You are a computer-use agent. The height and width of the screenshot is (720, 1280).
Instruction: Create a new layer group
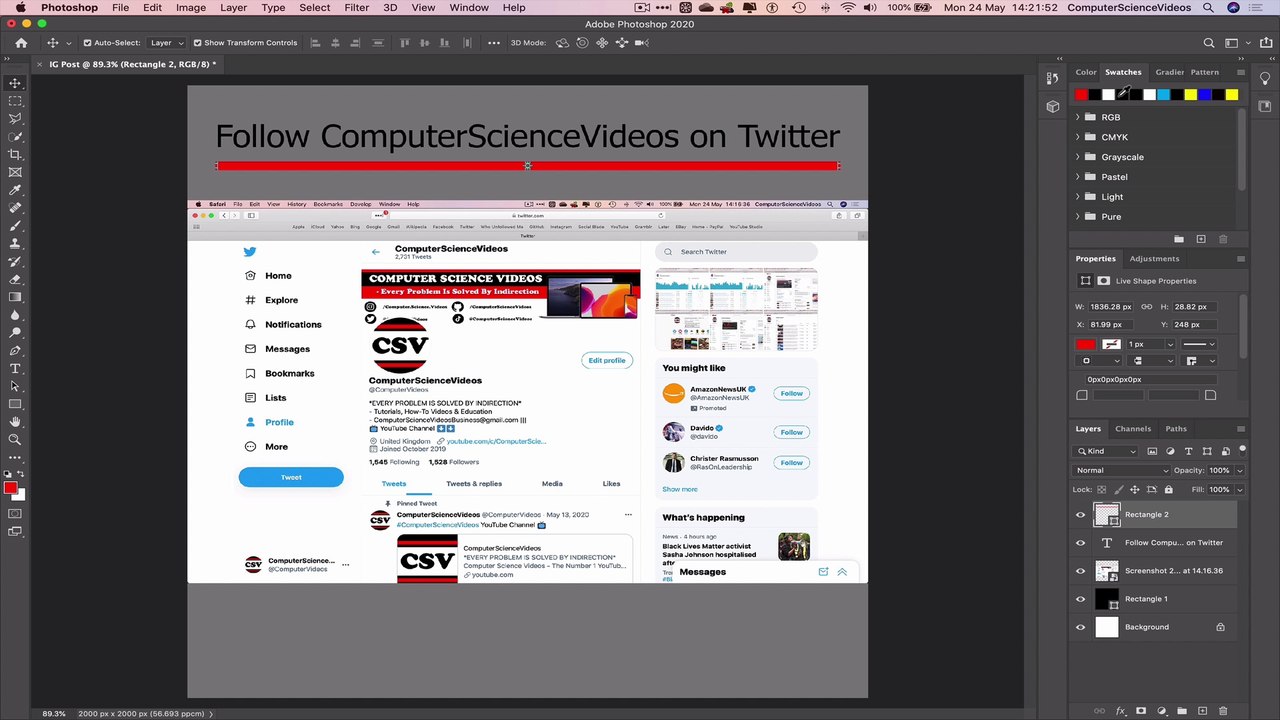click(1182, 711)
